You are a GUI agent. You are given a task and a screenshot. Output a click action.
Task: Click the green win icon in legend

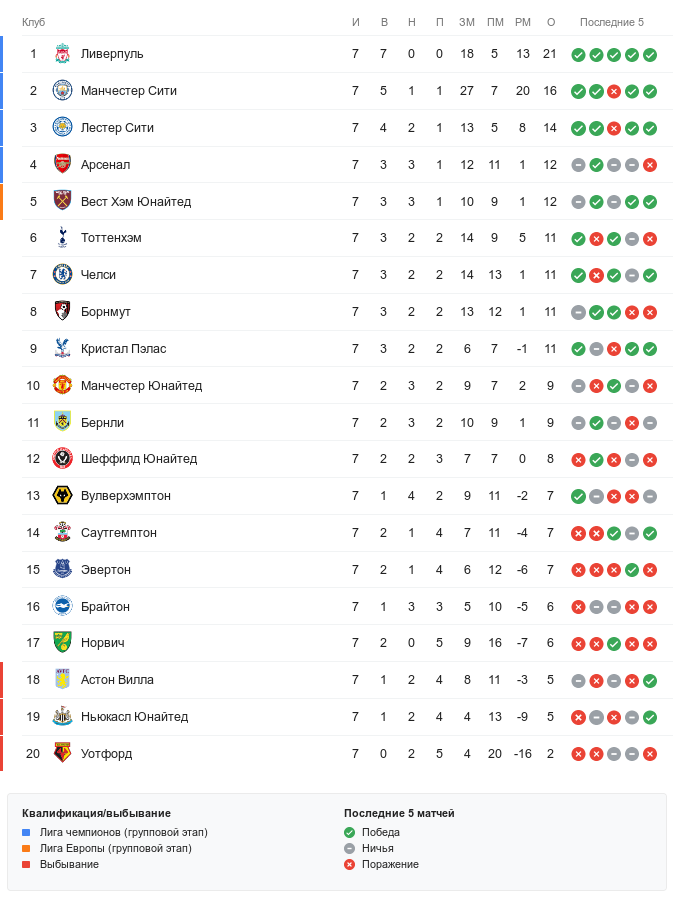pos(349,832)
